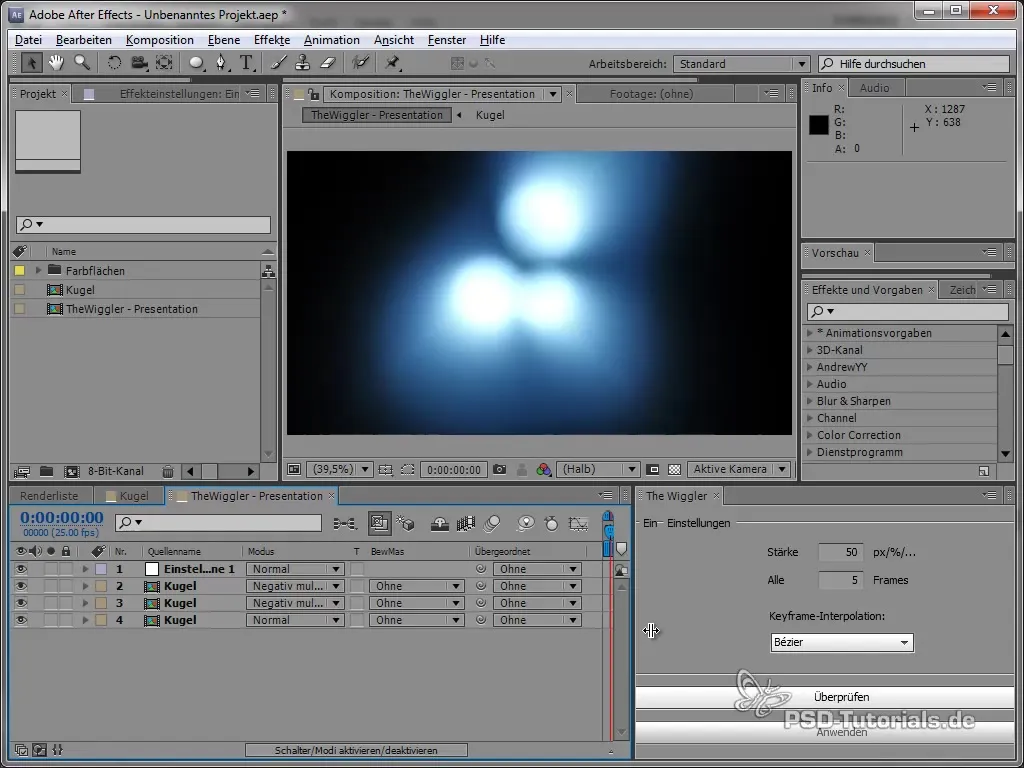Click the Stärke value field

(x=840, y=552)
